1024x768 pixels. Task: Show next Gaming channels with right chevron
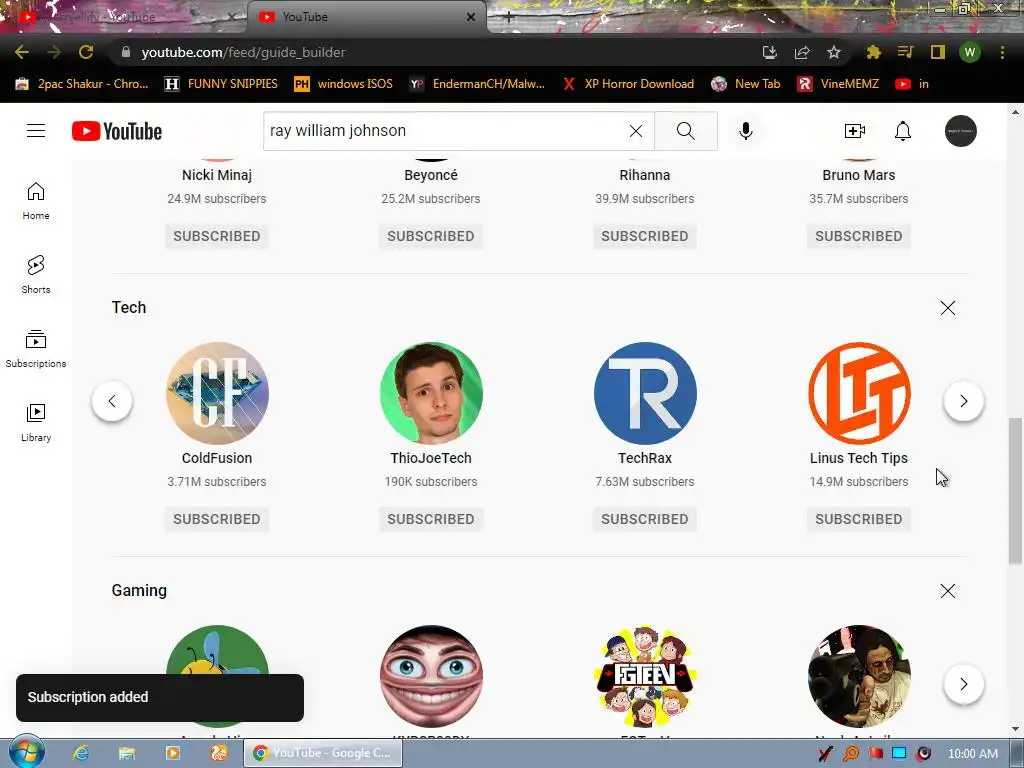coord(963,684)
